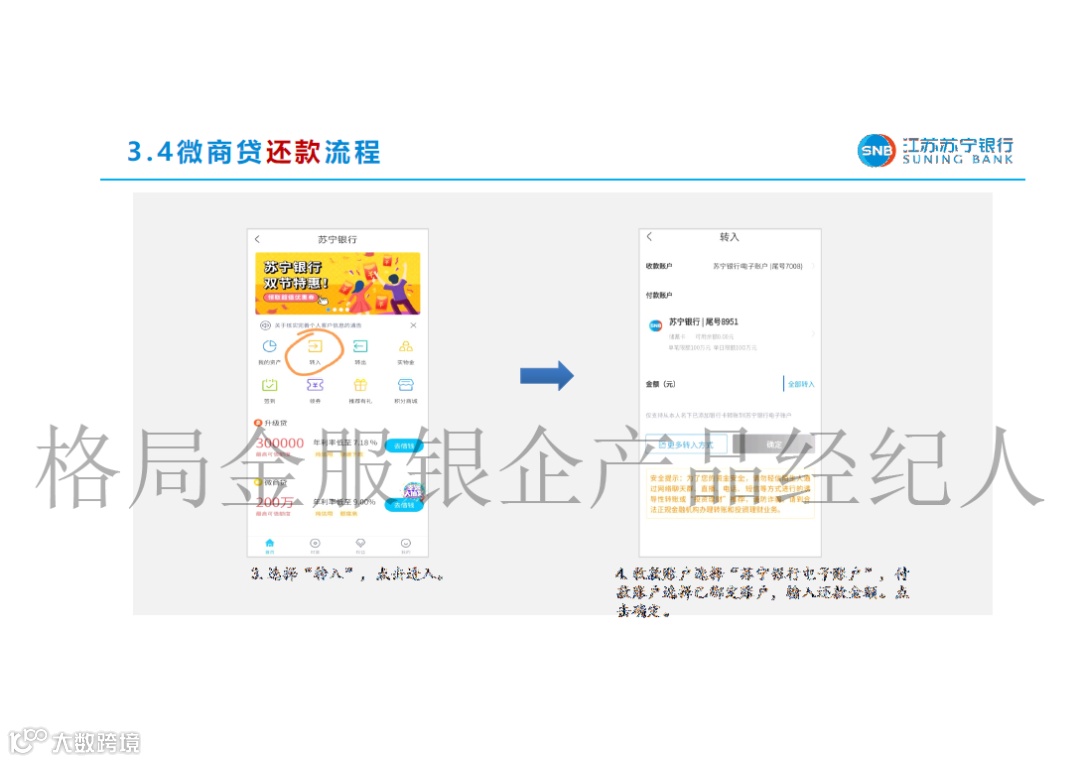Switch to the home tab in bottom bar
1080x762 pixels.
coord(269,546)
